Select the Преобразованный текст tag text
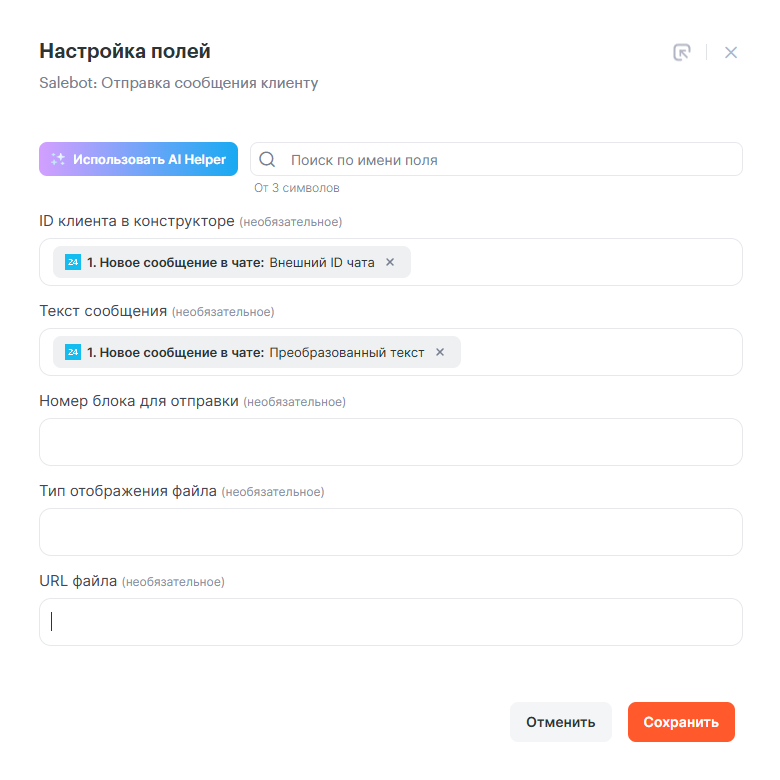 pyautogui.click(x=255, y=352)
